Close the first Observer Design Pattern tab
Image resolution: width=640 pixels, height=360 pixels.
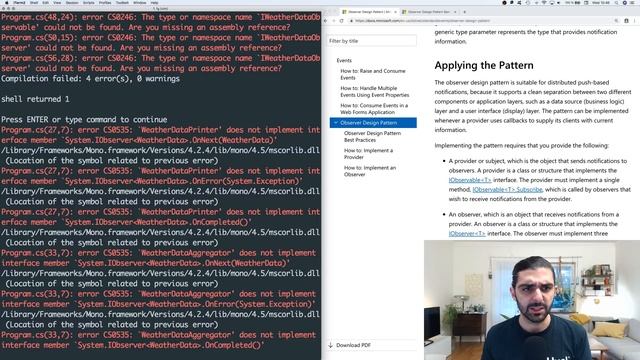click(395, 12)
